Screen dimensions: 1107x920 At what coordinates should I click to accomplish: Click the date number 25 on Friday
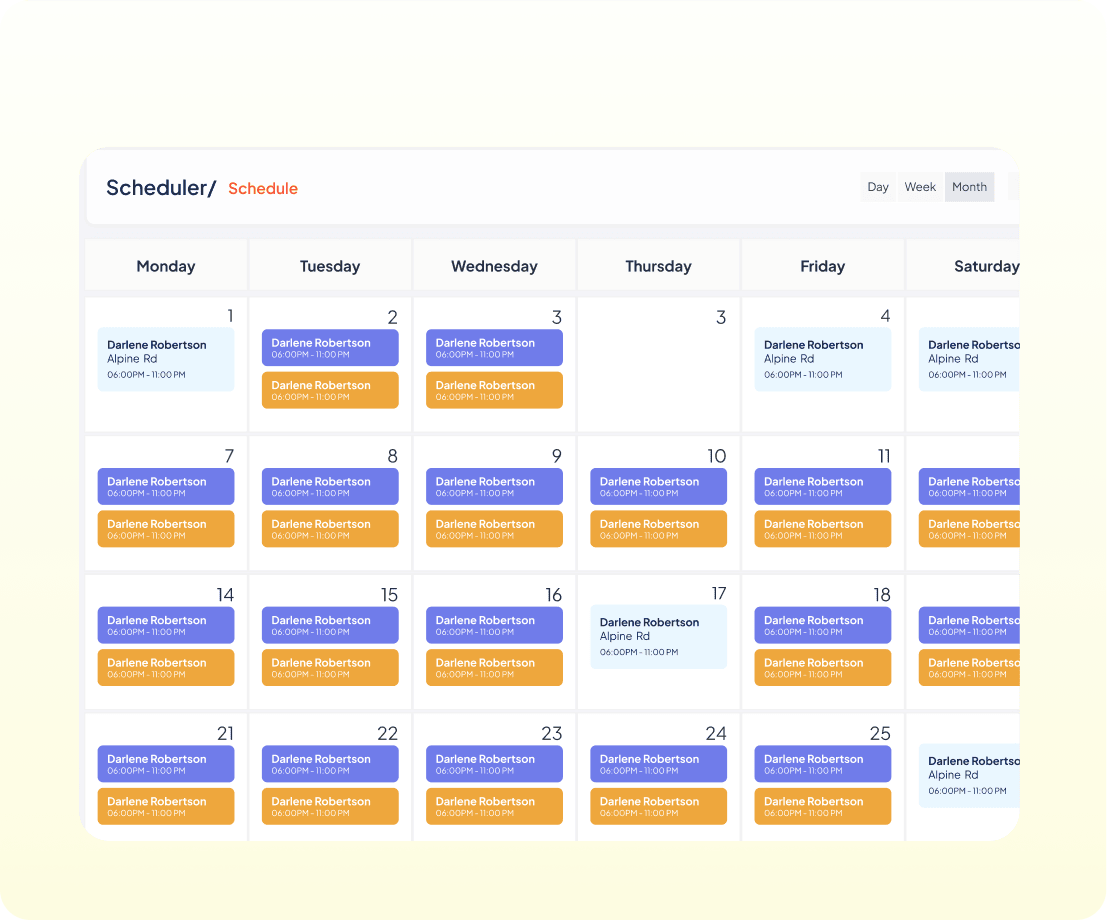pos(880,734)
